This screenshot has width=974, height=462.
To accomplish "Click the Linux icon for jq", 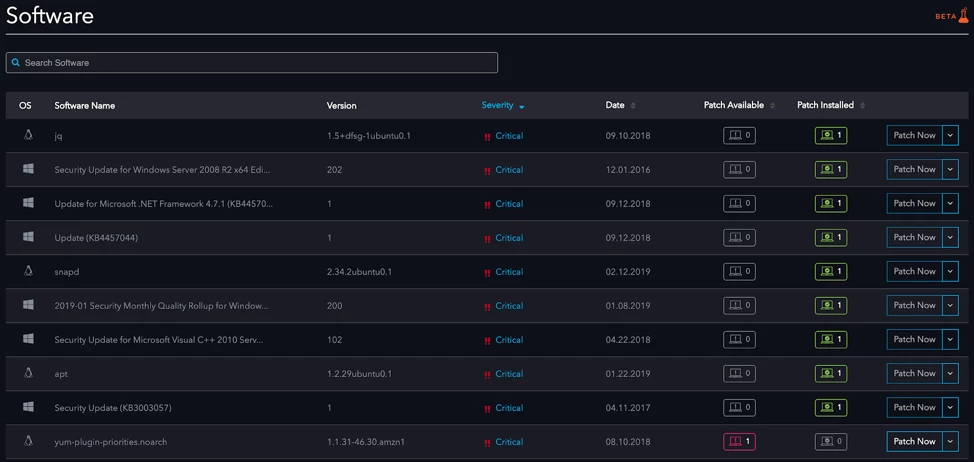I will click(28, 135).
